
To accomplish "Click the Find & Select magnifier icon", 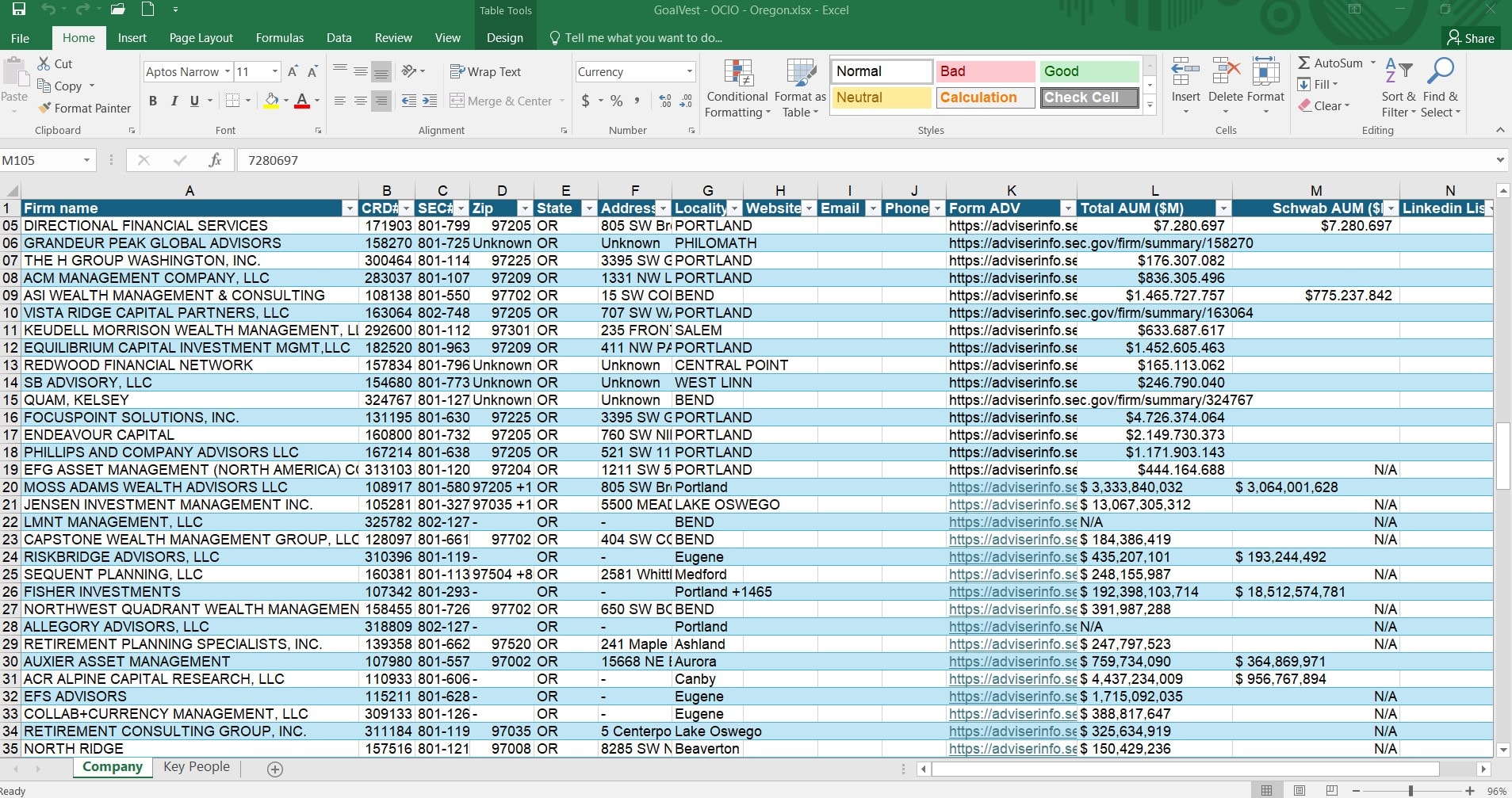I will click(1440, 71).
